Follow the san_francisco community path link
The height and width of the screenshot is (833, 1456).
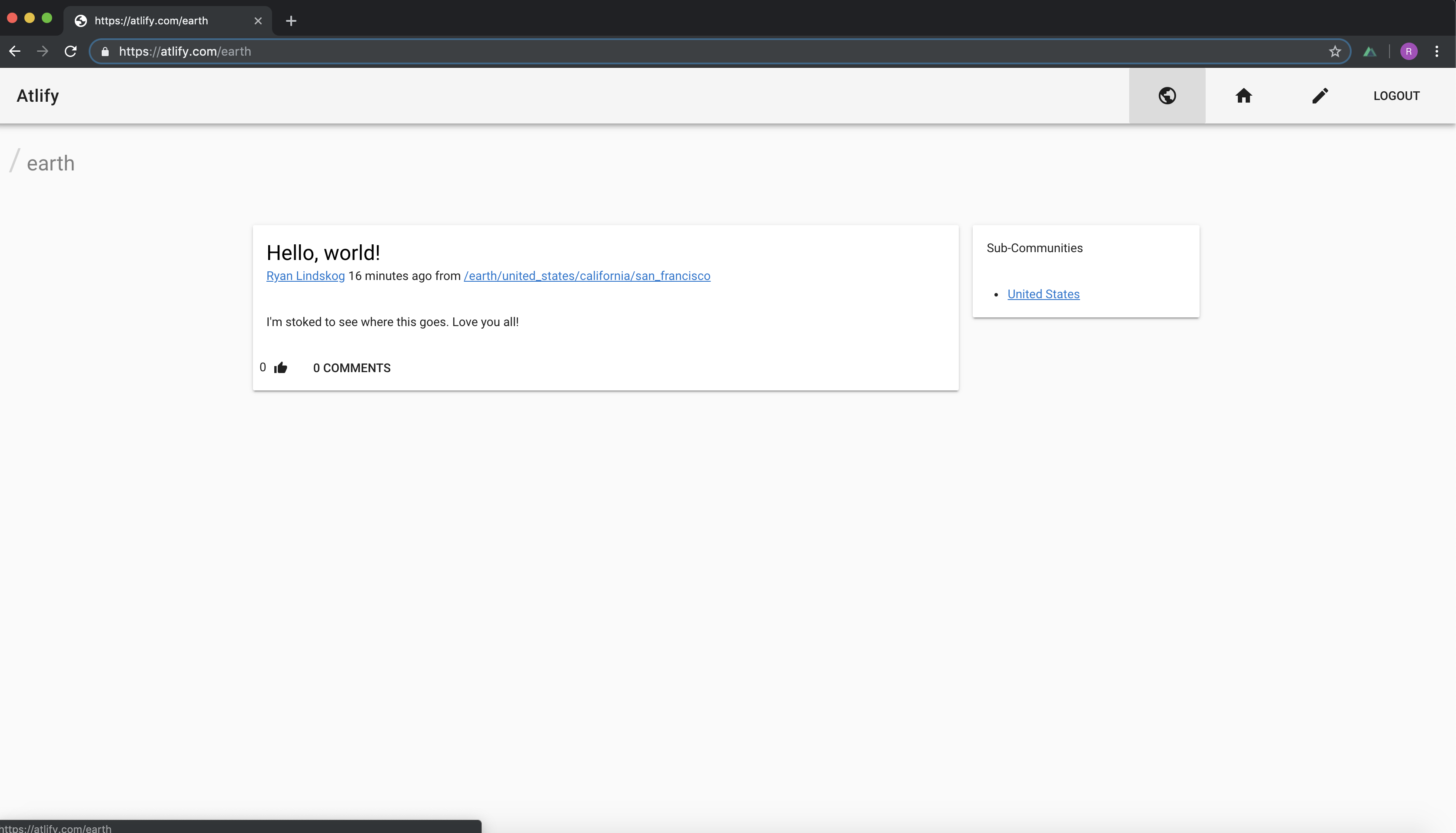pyautogui.click(x=587, y=276)
